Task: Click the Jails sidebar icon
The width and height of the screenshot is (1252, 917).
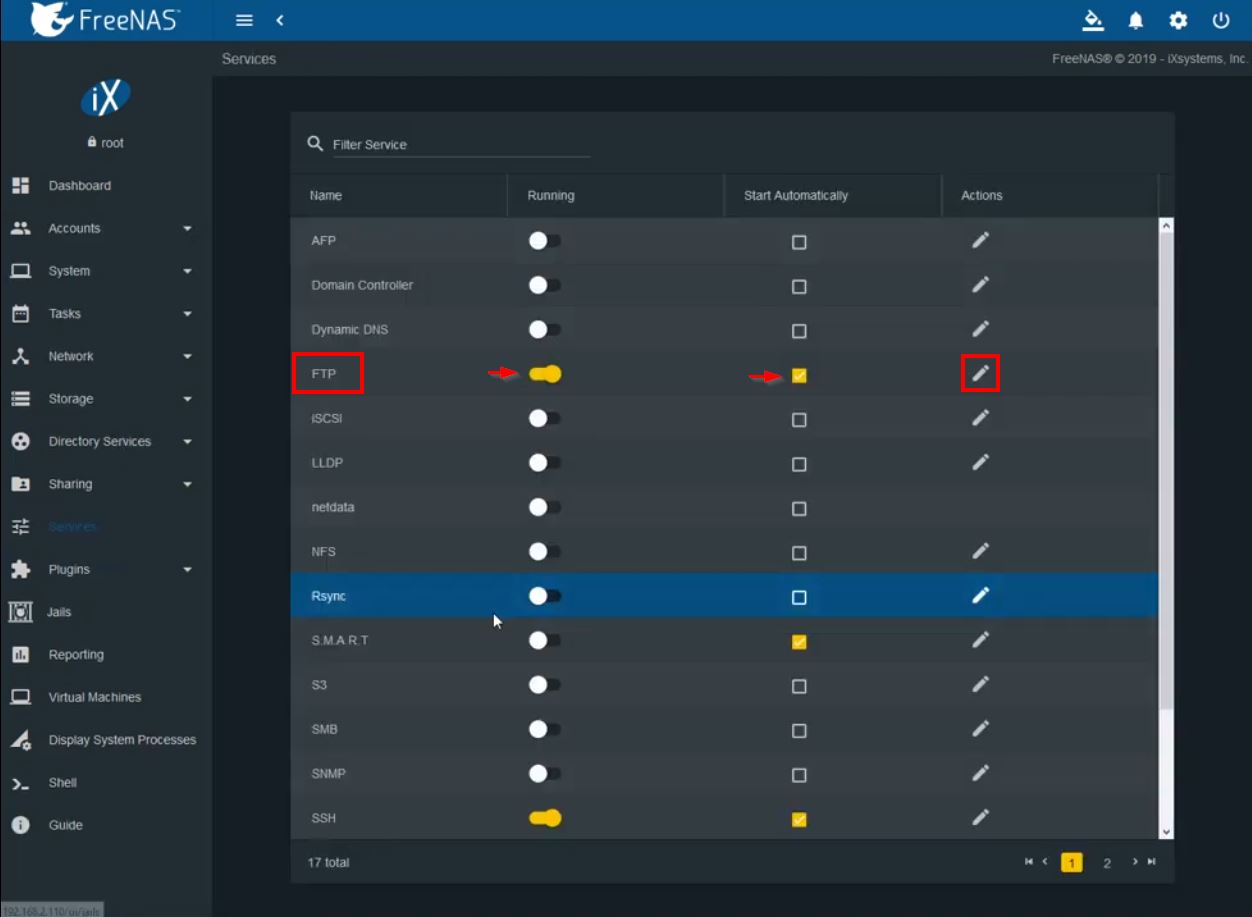Action: [x=20, y=612]
